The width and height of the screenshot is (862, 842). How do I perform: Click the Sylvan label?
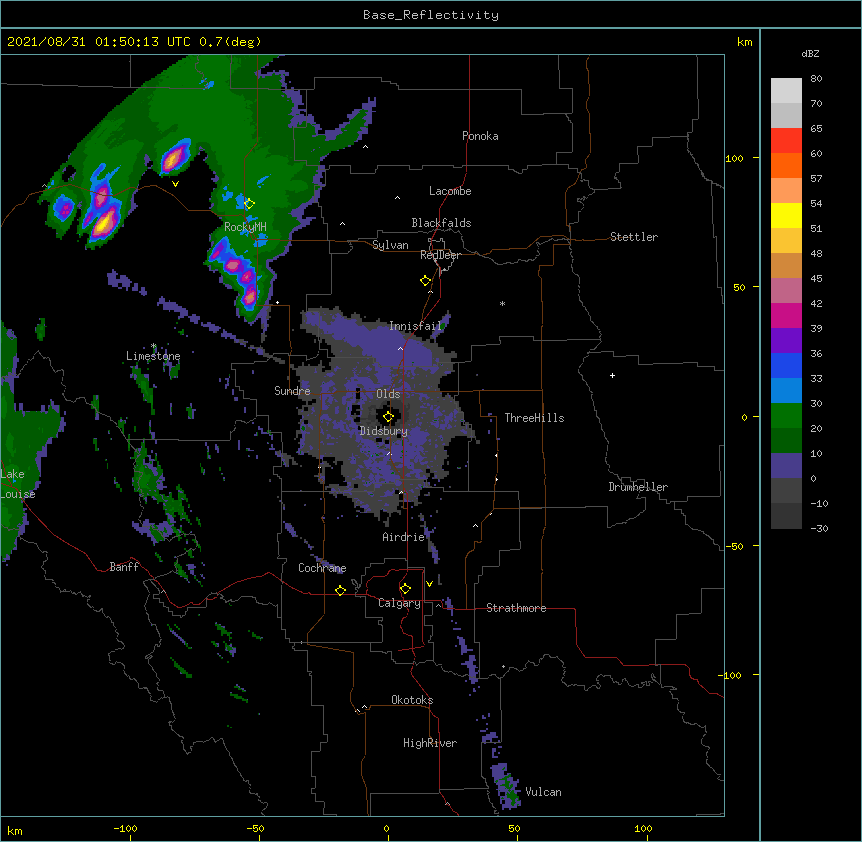pyautogui.click(x=390, y=245)
